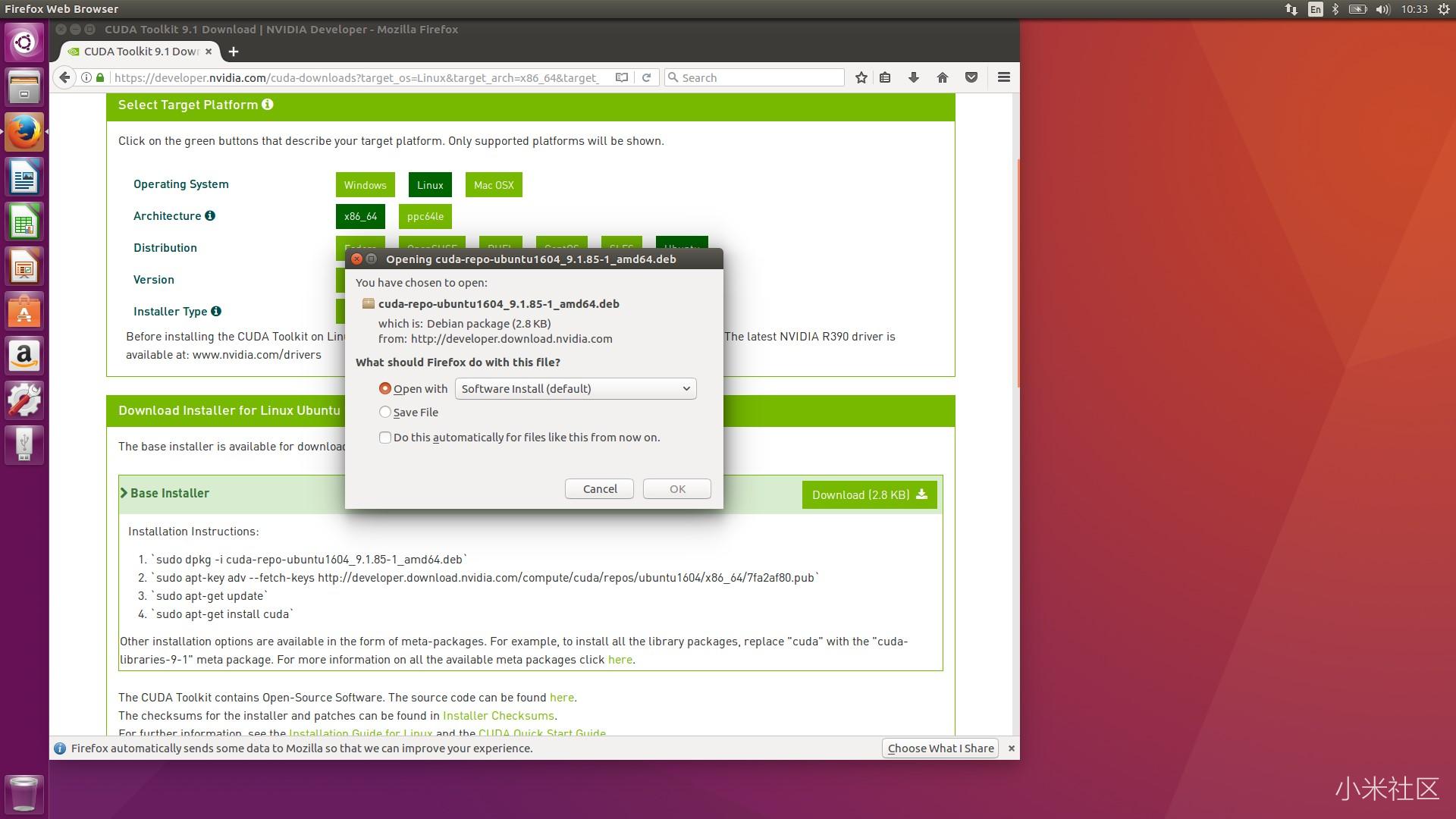Viewport: 1456px width, 819px height.
Task: Click OK in download dialog
Action: point(677,488)
